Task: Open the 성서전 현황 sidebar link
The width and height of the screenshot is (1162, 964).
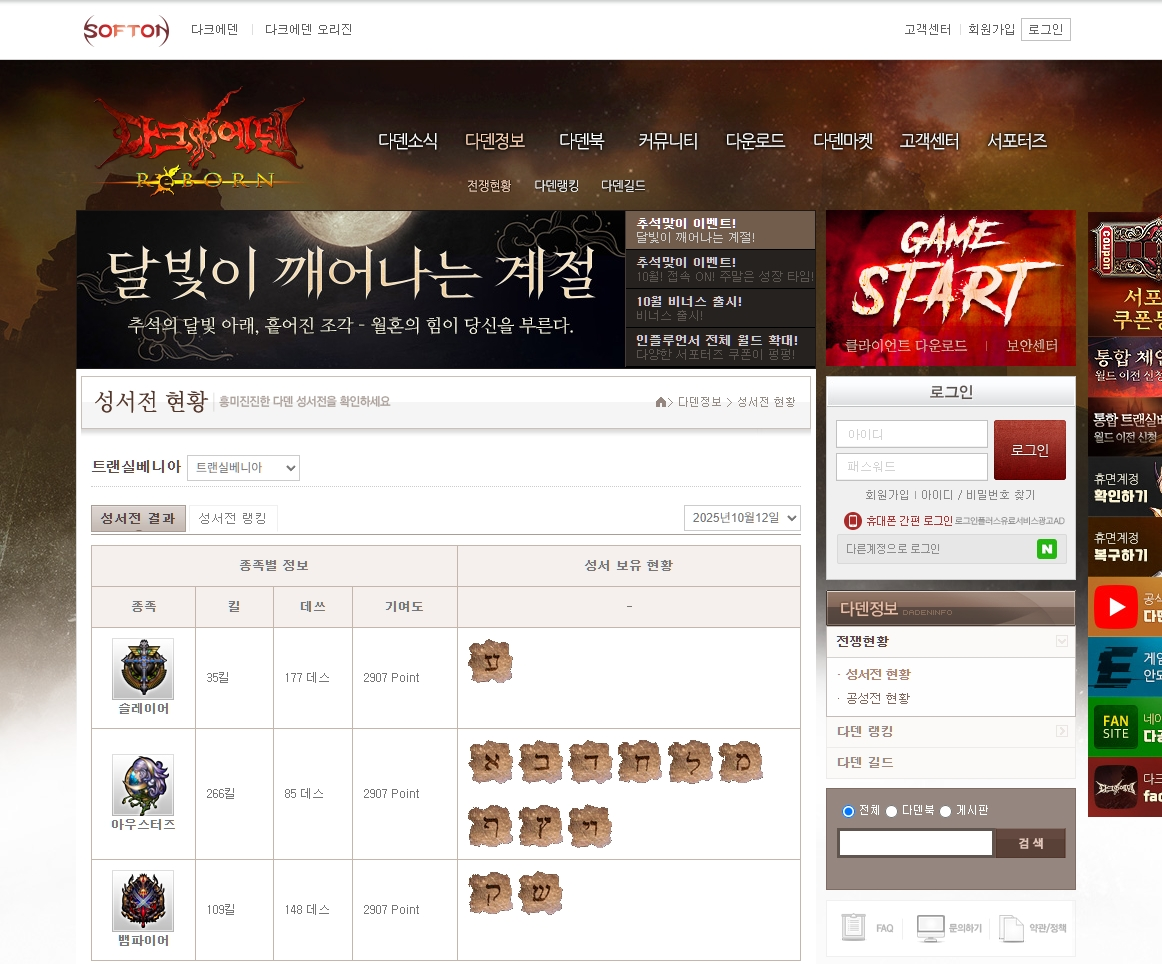Action: [x=878, y=674]
